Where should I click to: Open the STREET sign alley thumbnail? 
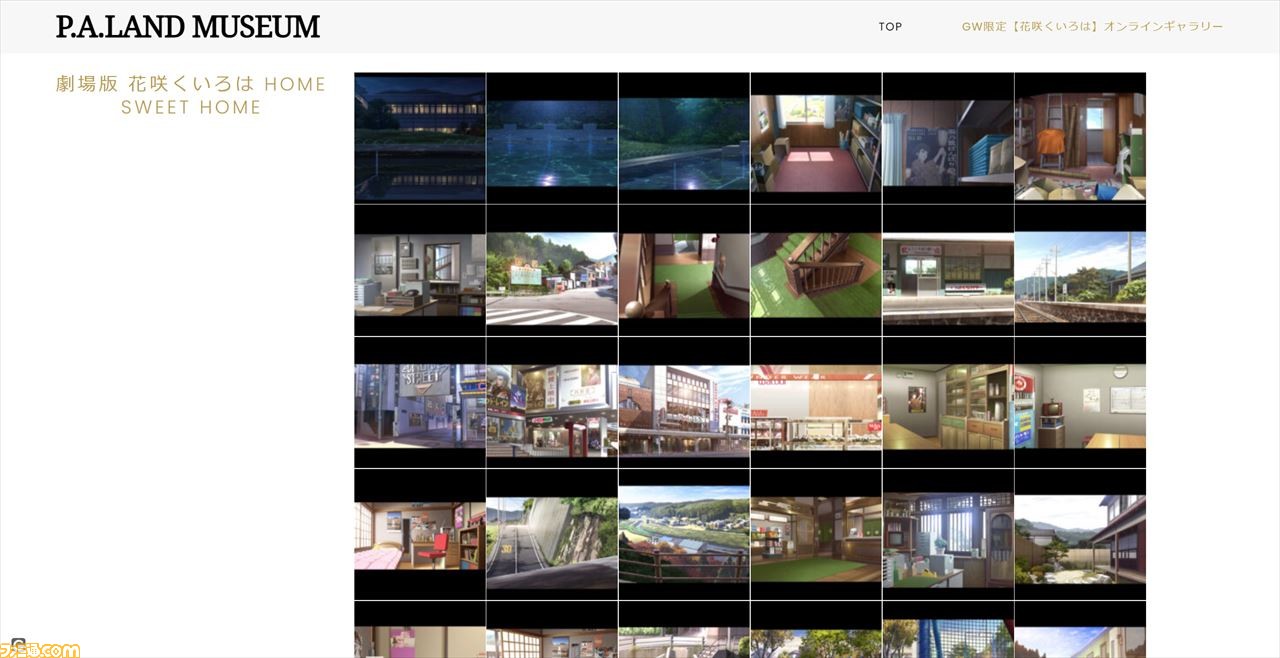coord(420,402)
